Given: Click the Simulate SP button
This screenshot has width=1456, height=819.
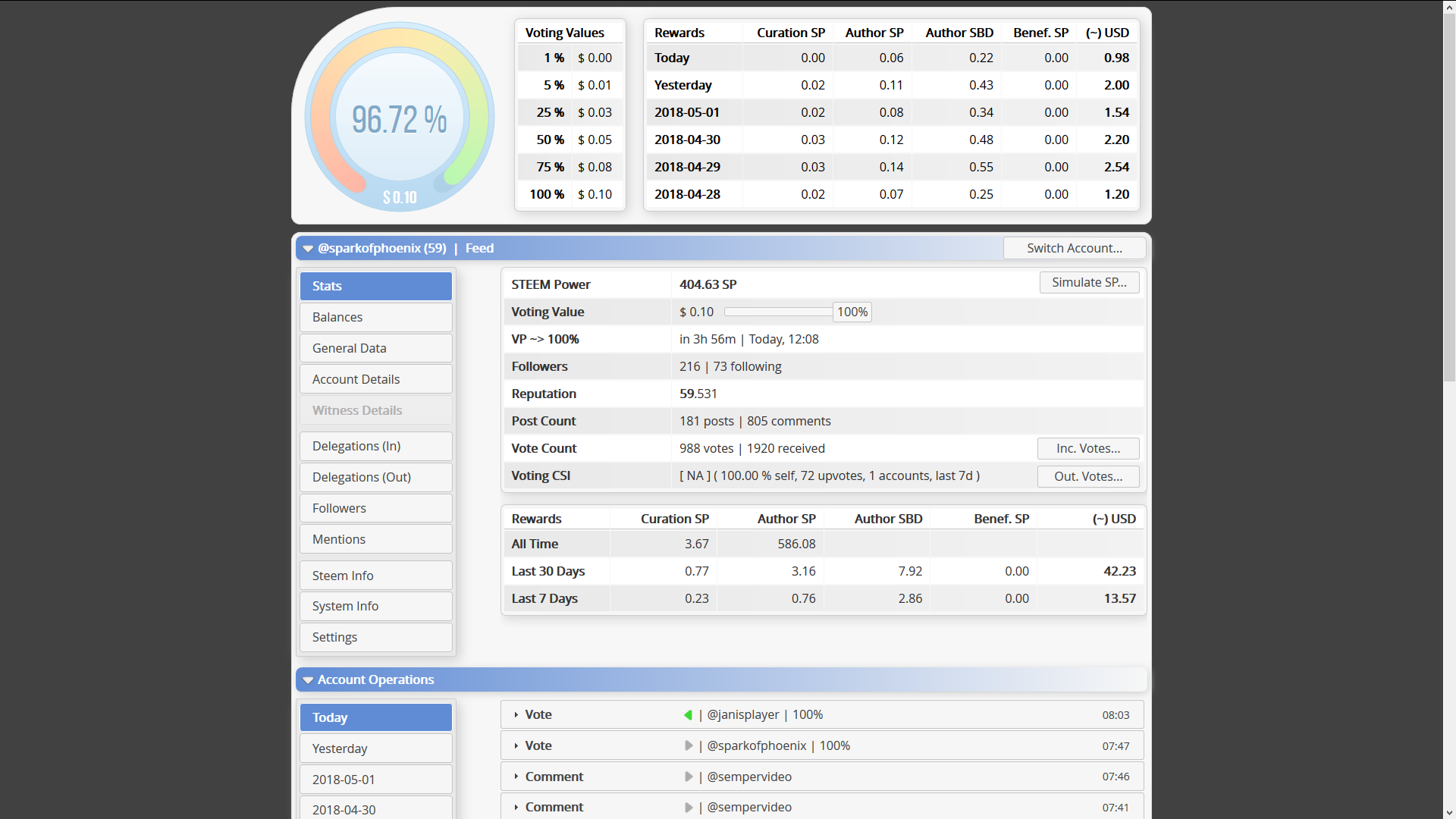Looking at the screenshot, I should pyautogui.click(x=1089, y=282).
